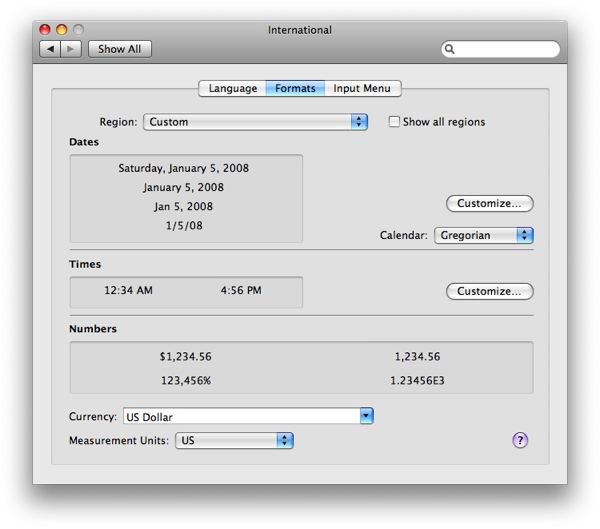600x529 pixels.
Task: Close the International window with the red button
Action: point(45,30)
